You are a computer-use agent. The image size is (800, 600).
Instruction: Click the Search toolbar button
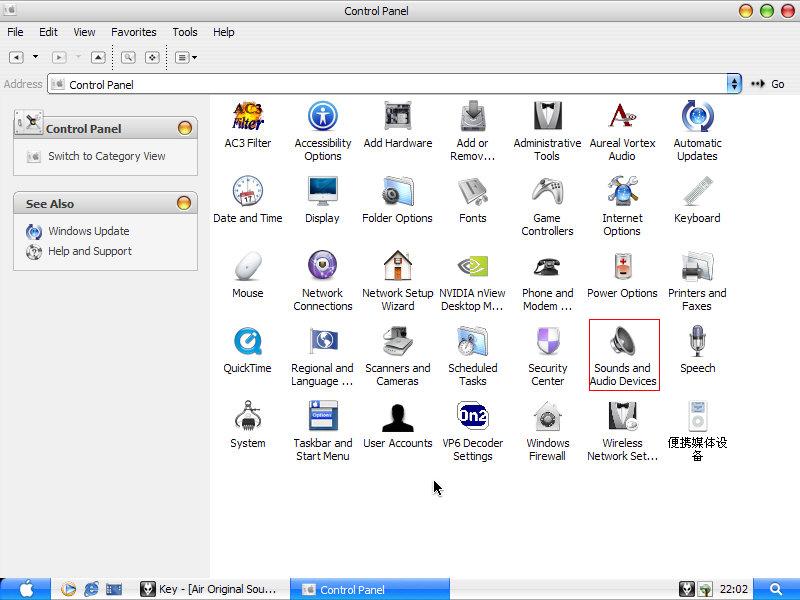click(x=128, y=57)
